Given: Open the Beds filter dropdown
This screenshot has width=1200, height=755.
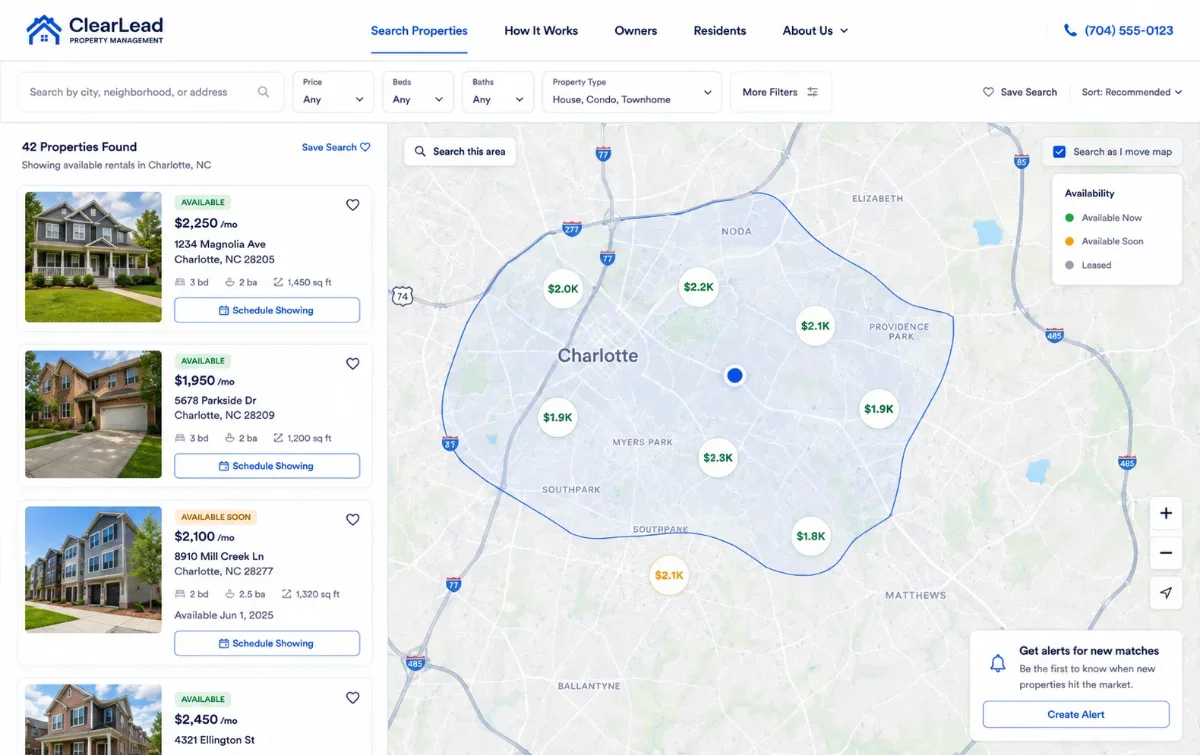Looking at the screenshot, I should 418,92.
